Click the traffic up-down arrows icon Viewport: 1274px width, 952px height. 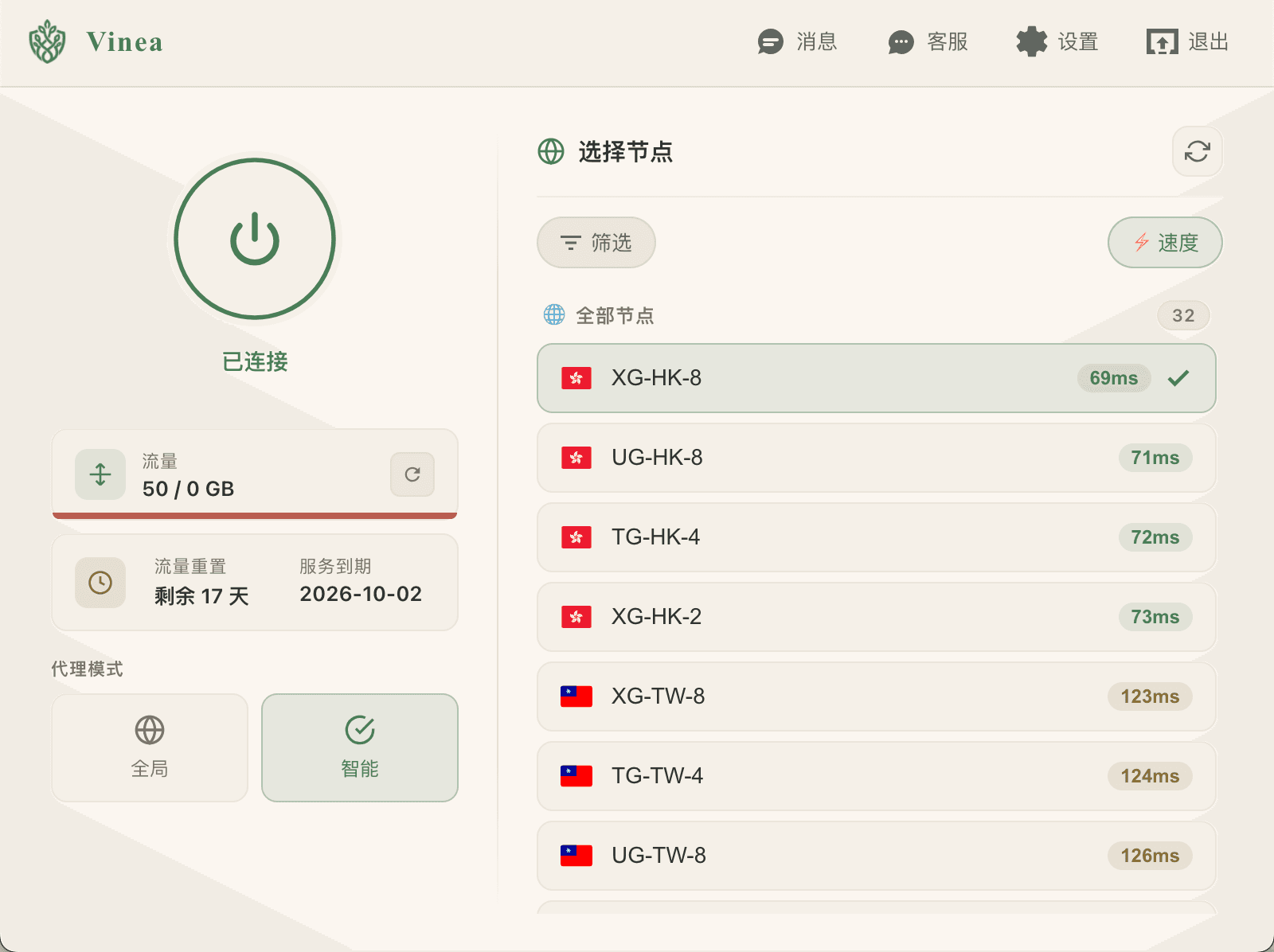100,474
